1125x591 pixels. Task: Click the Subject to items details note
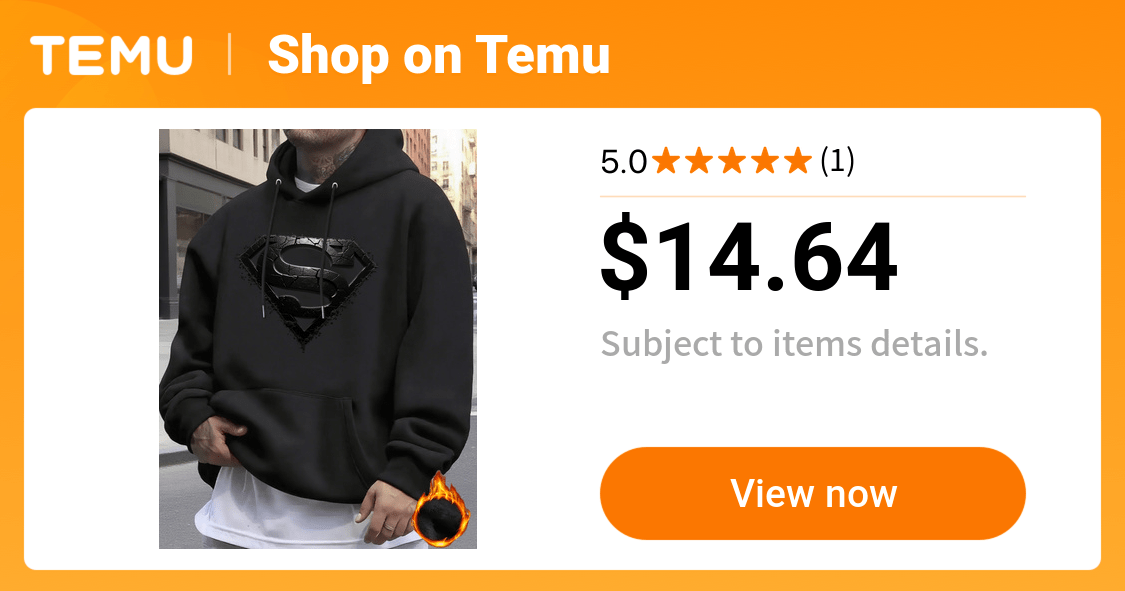click(794, 344)
